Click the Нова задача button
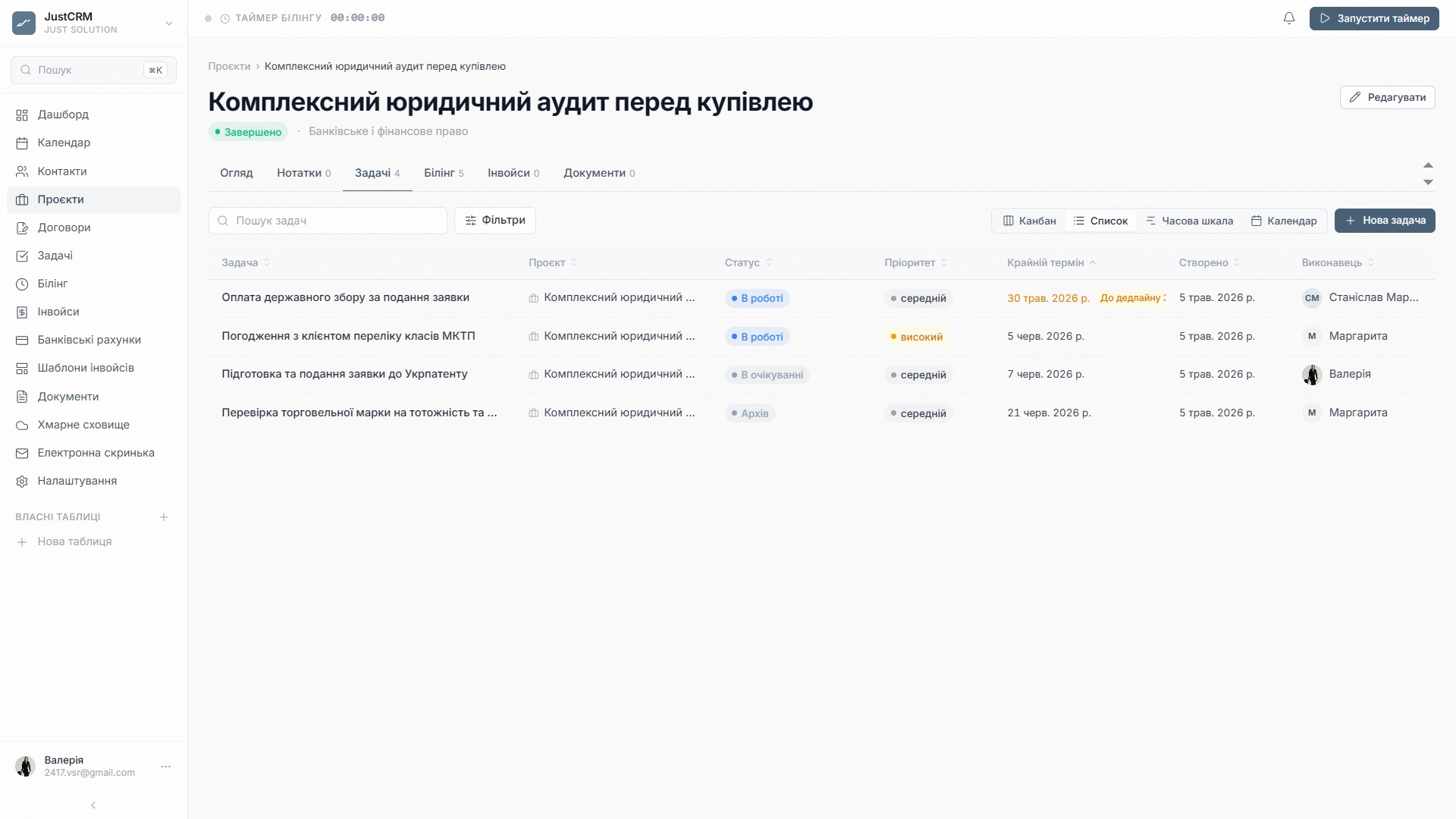This screenshot has width=1456, height=819. (x=1385, y=221)
